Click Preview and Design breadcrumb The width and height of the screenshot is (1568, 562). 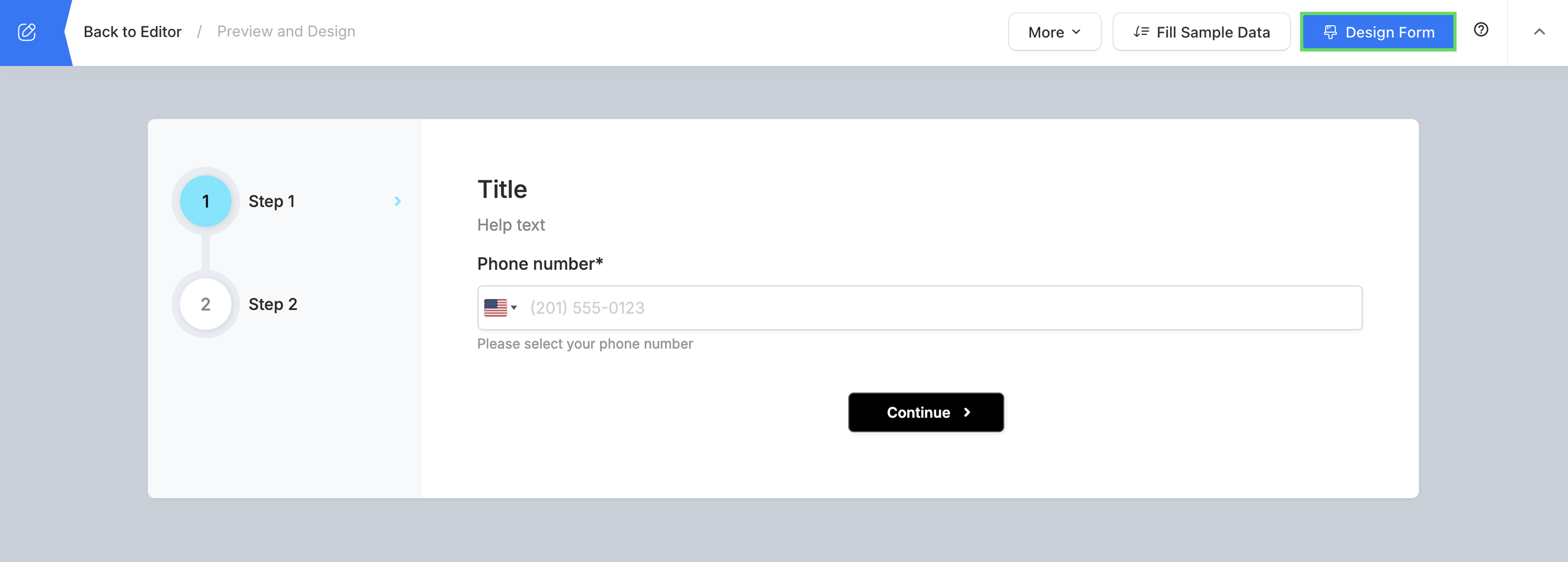coord(286,32)
